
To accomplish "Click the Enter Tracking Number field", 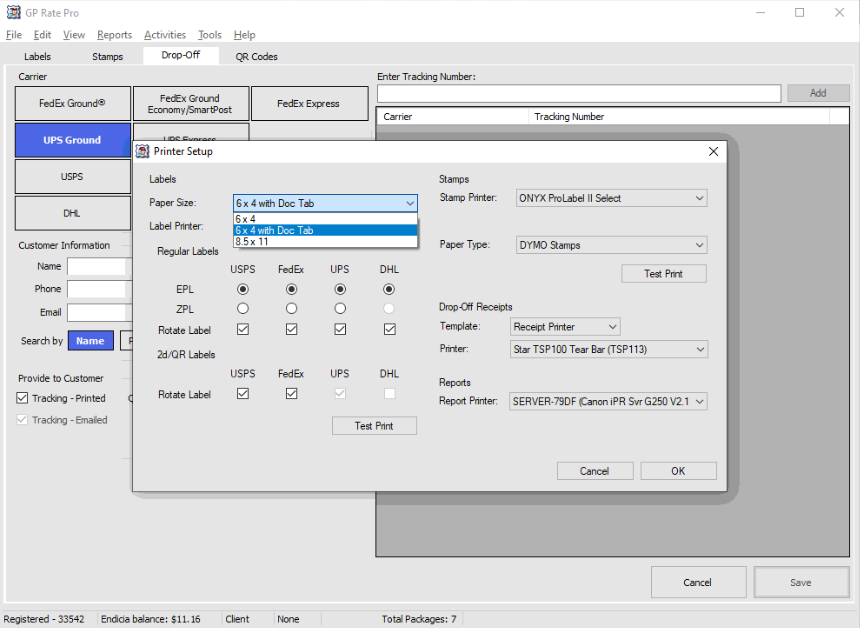I will (579, 93).
